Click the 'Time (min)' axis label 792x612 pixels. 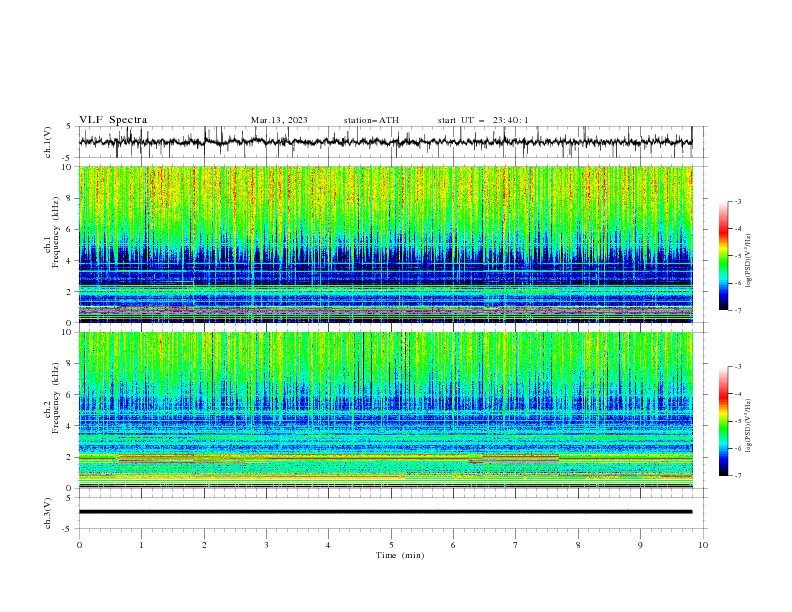tap(400, 555)
